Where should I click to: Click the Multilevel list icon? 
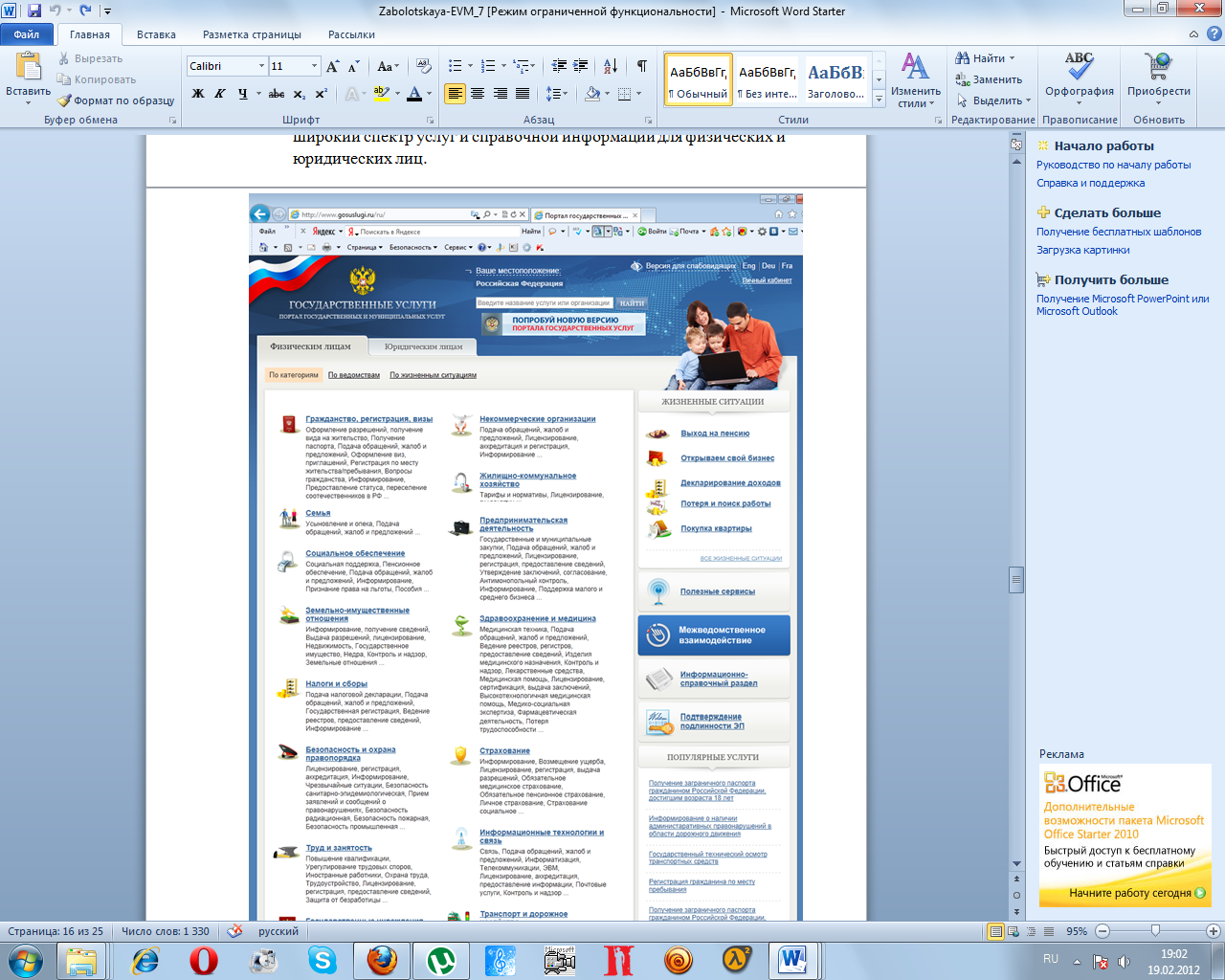point(521,66)
